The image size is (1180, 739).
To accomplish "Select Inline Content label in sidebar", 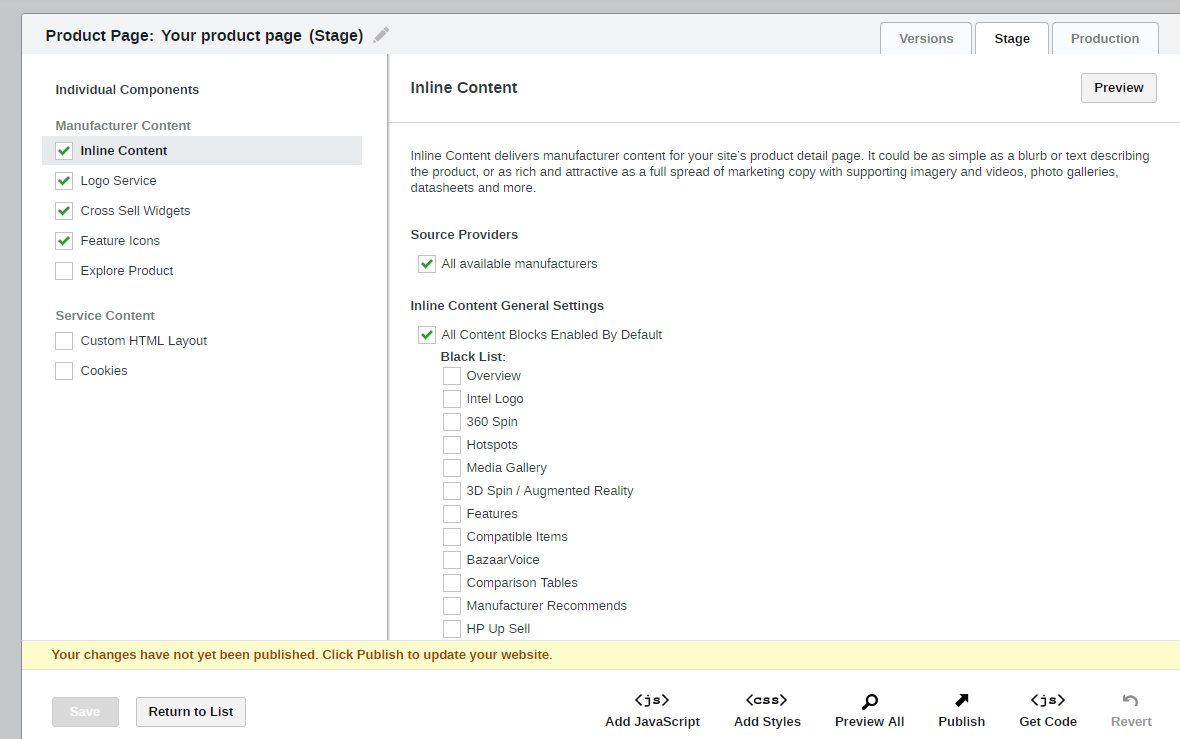I will (x=123, y=151).
